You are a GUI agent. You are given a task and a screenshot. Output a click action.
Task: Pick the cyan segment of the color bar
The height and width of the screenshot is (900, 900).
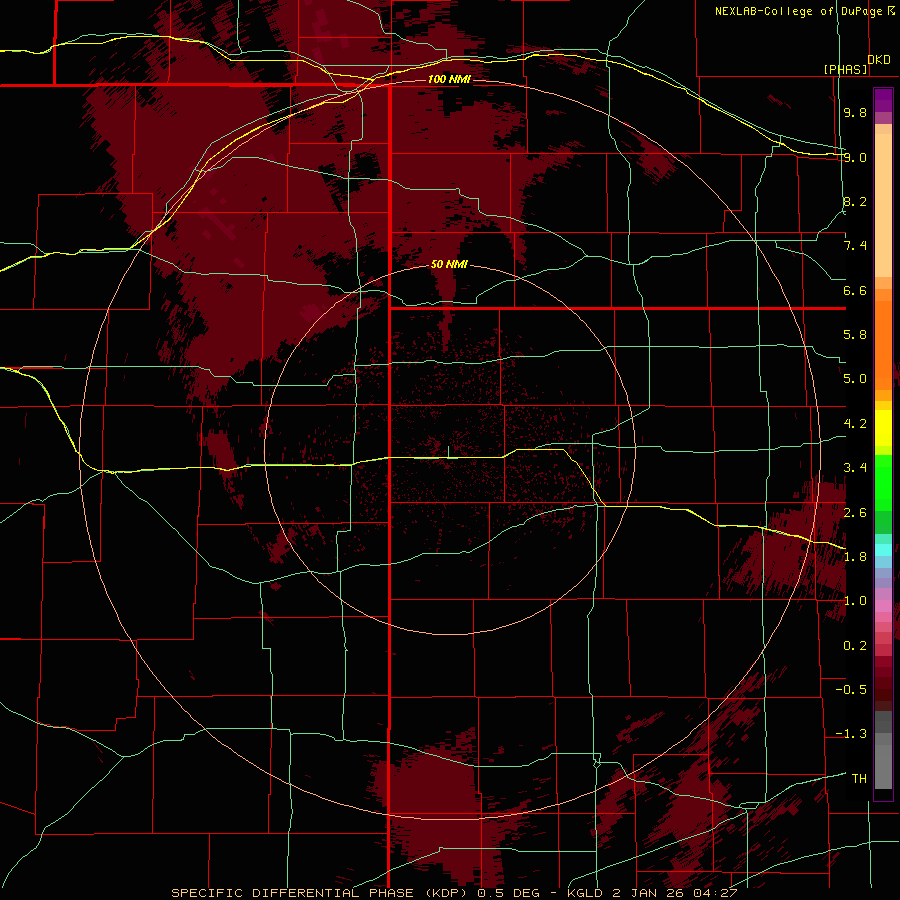point(883,550)
